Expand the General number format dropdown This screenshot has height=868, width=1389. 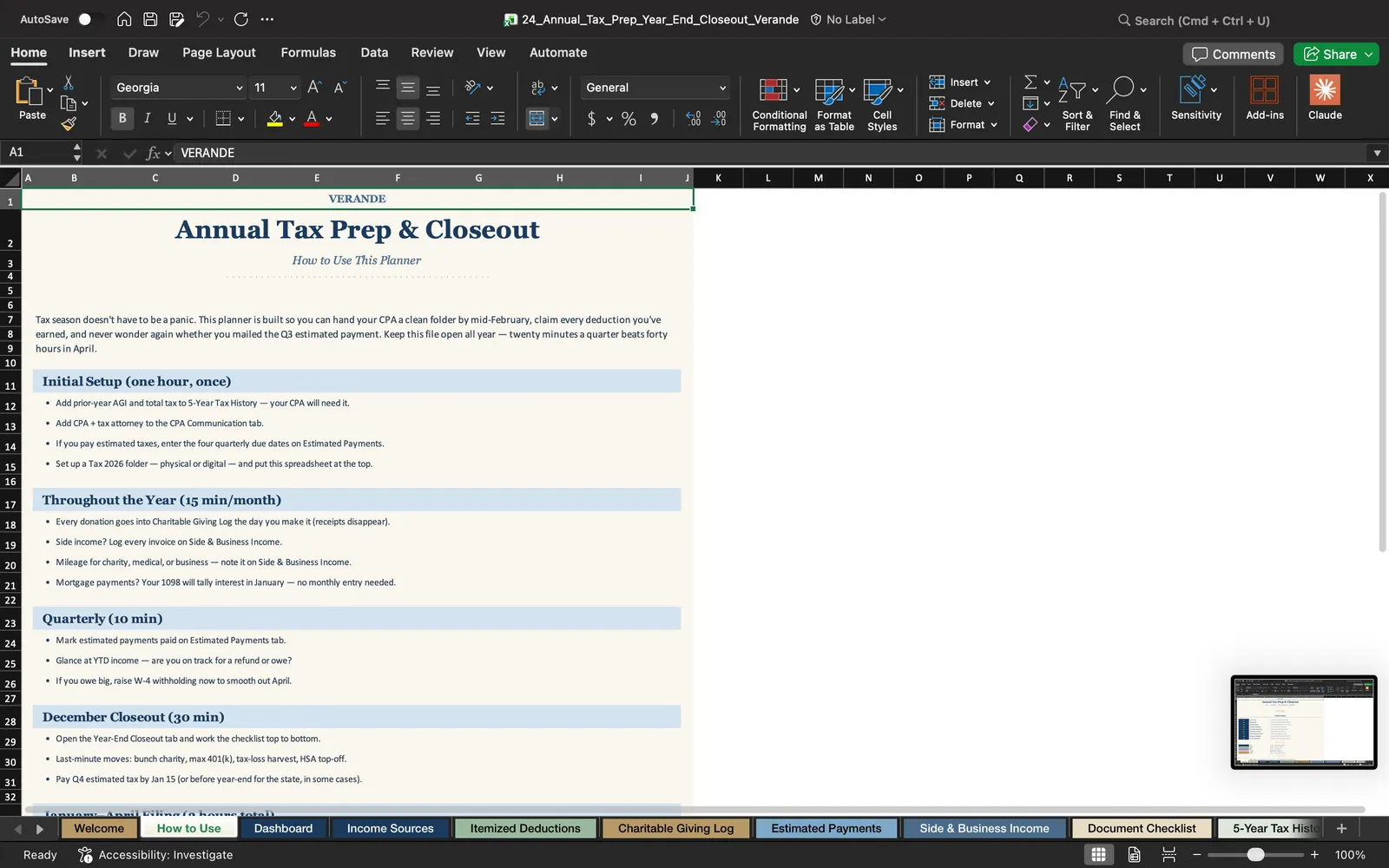[722, 88]
